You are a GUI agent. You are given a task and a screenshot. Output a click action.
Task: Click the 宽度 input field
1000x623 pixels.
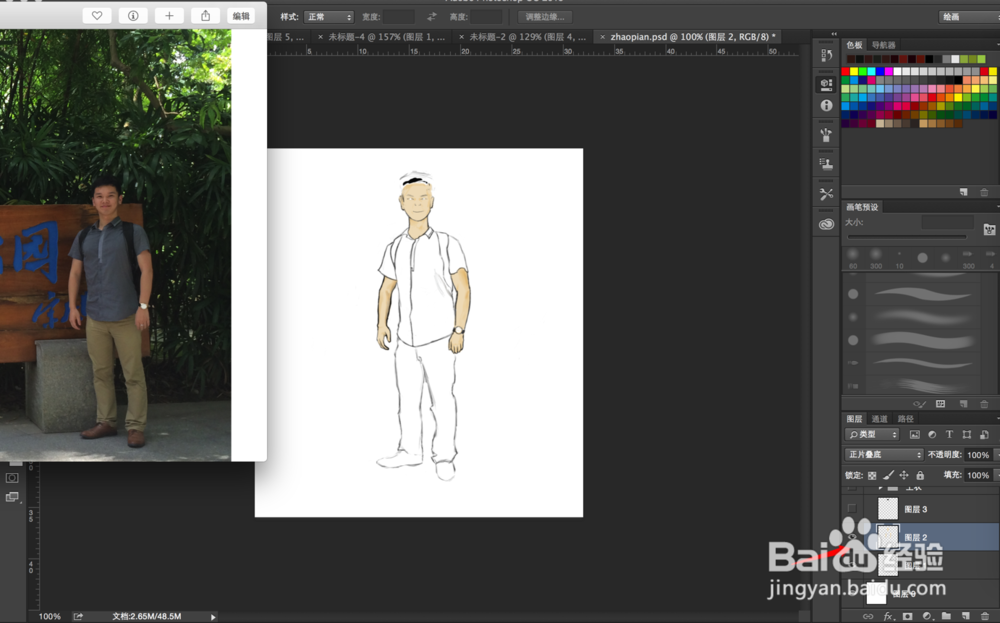coord(399,17)
